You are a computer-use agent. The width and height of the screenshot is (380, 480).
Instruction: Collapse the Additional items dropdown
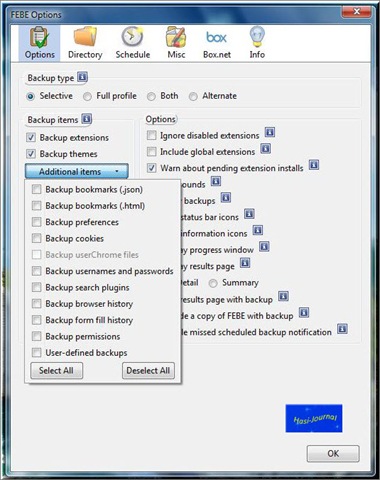[76, 172]
